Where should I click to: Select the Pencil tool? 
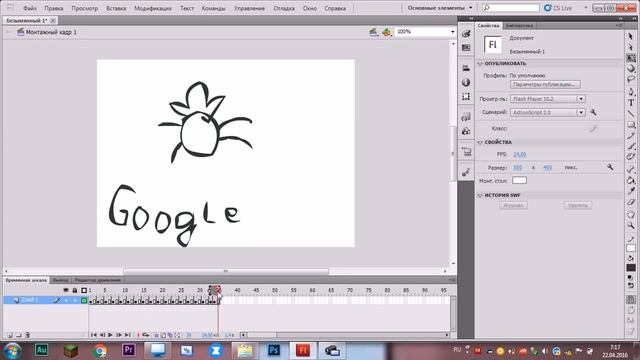(631, 135)
